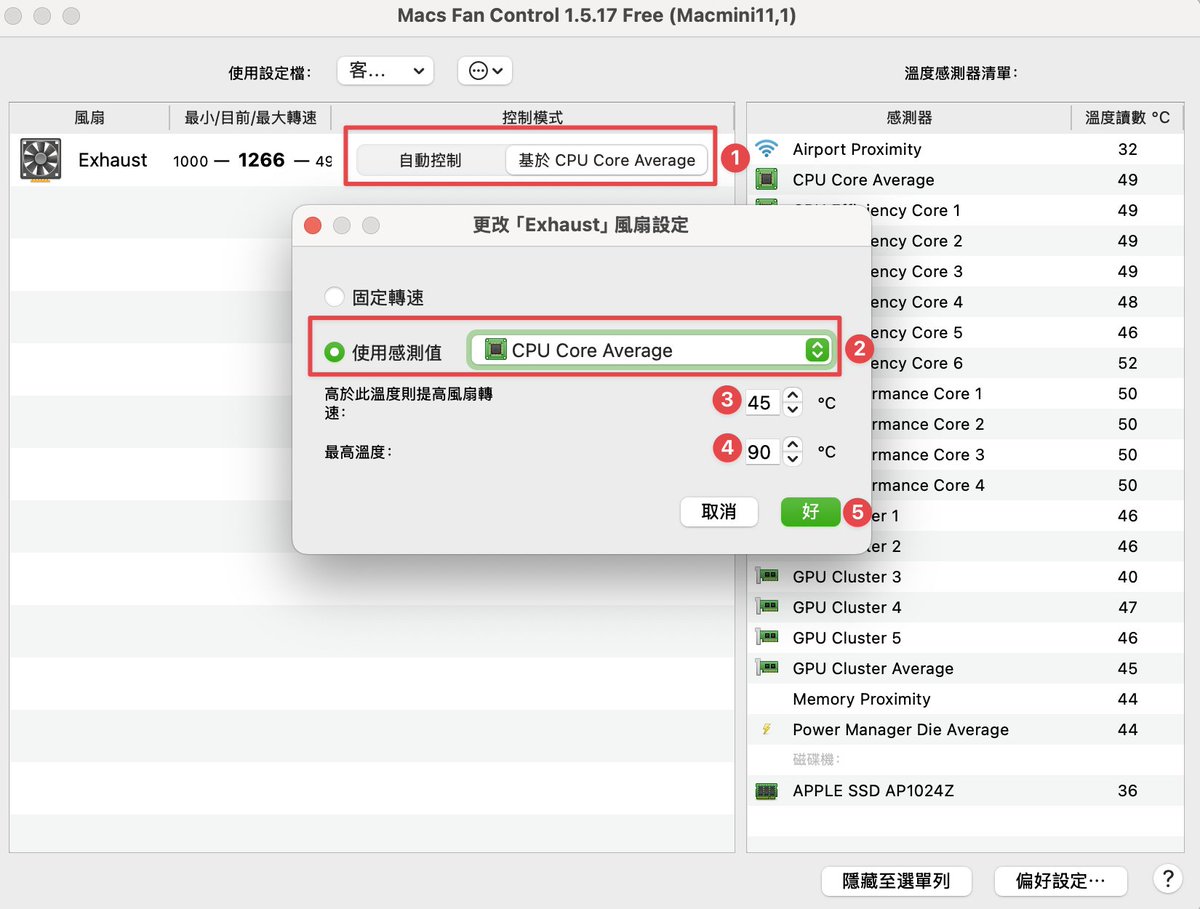Open 偏好設定 preferences button

pos(1061,881)
